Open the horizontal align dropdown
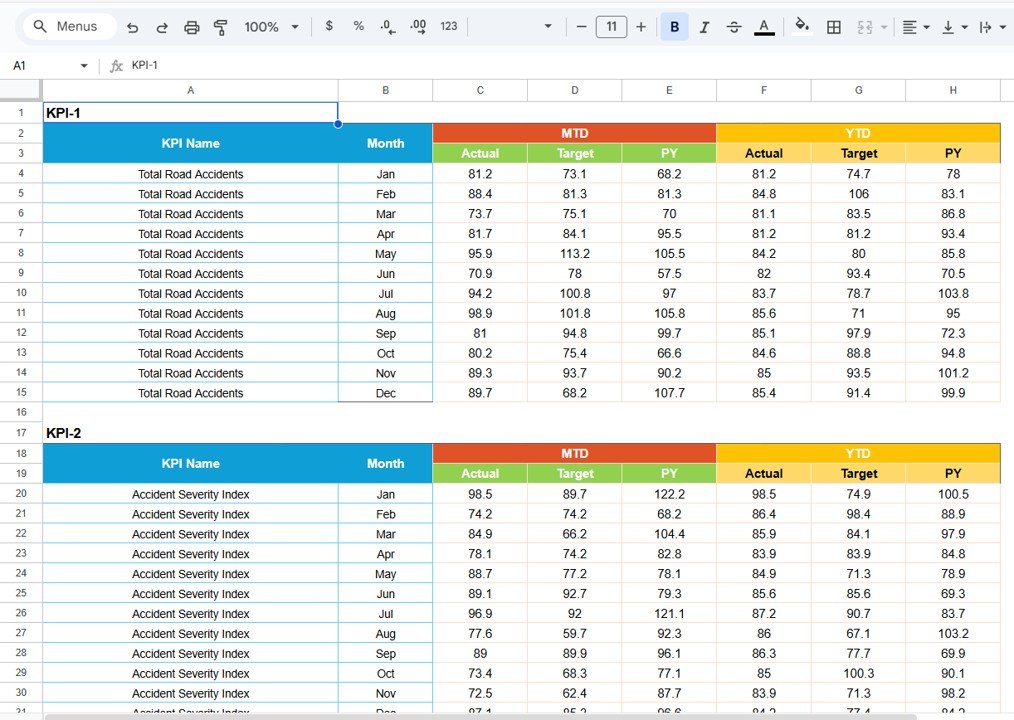This screenshot has width=1014, height=720. click(915, 27)
